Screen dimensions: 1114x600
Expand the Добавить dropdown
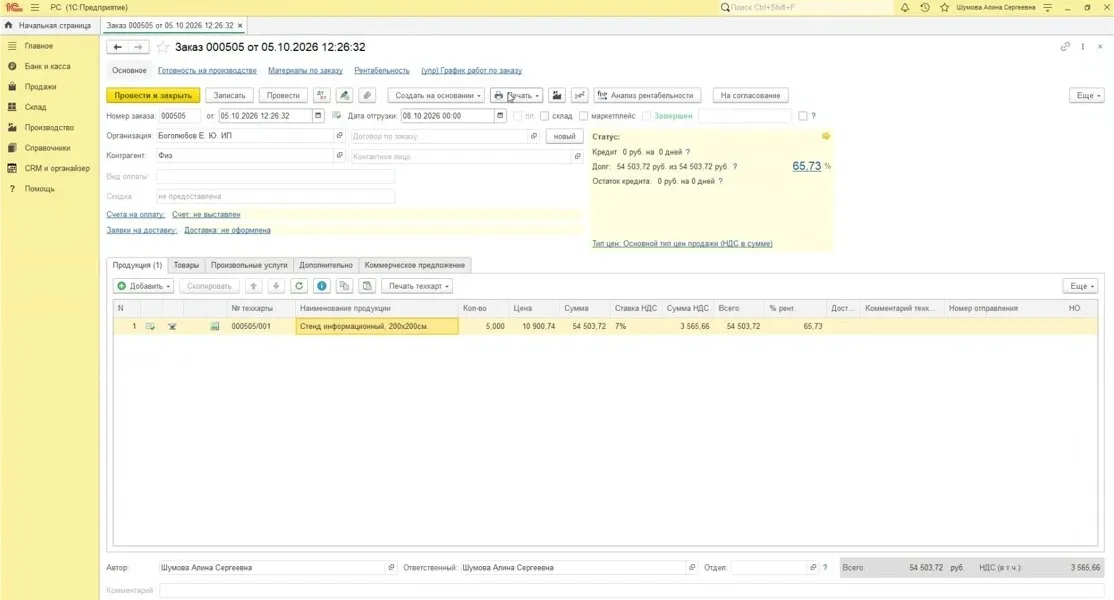[x=144, y=286]
